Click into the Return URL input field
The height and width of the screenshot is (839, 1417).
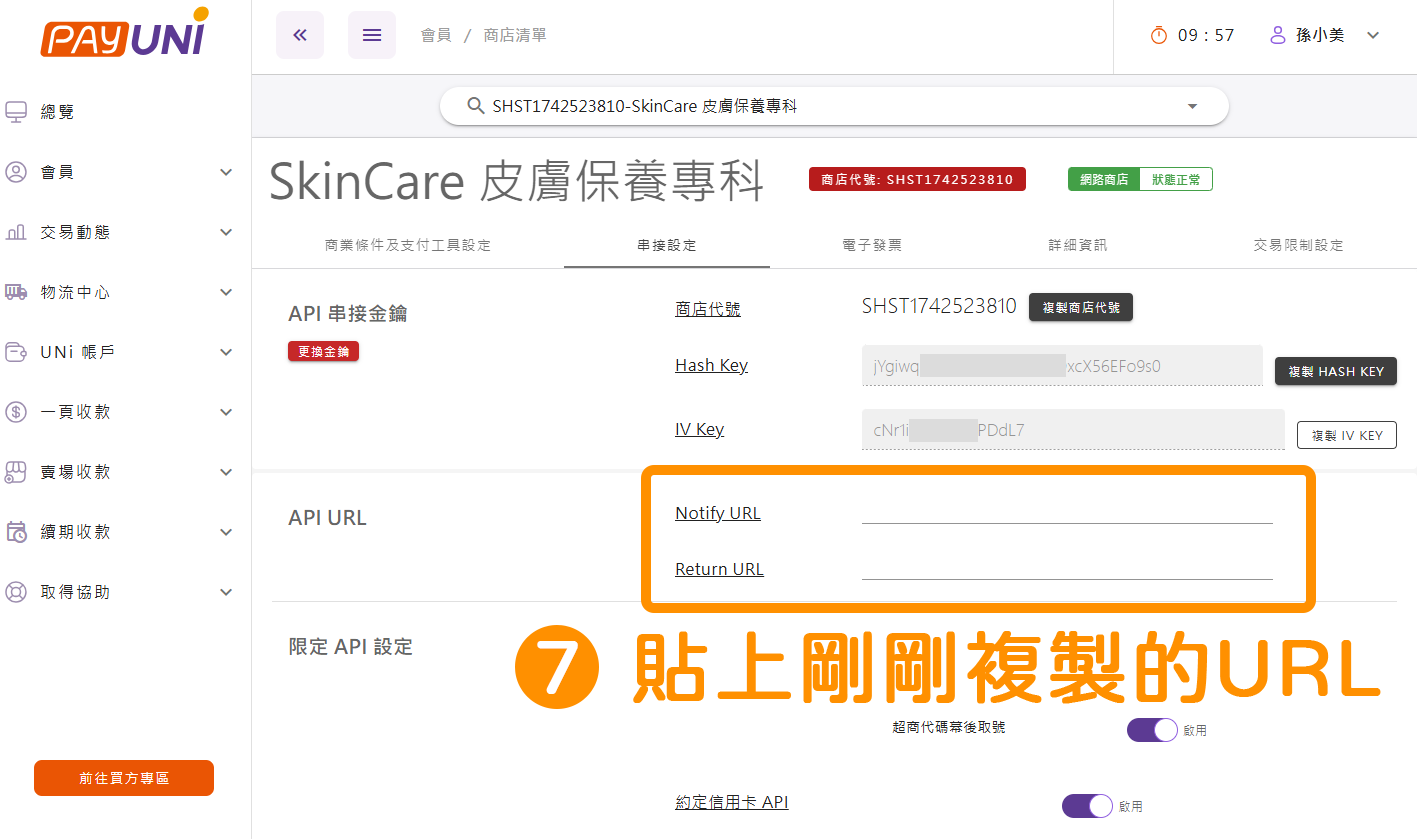pos(1067,566)
